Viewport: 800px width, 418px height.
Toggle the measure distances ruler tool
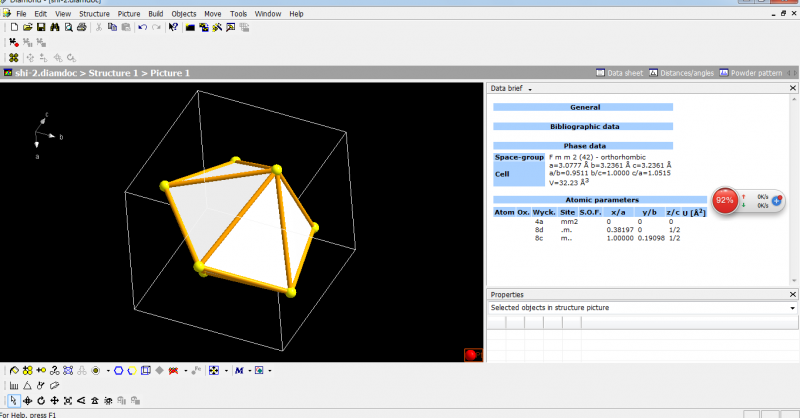14,385
